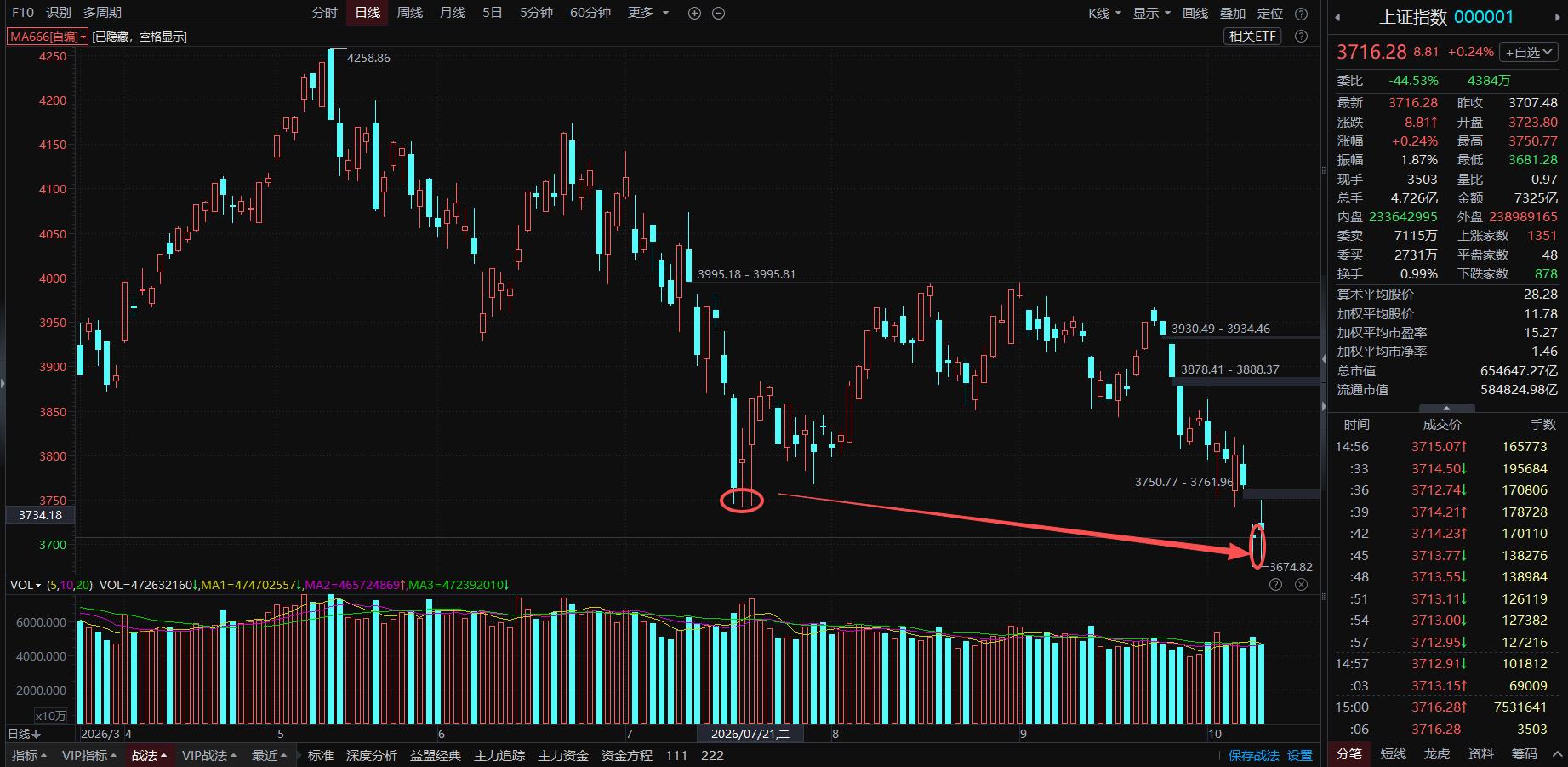This screenshot has height=767, width=1568.
Task: Open help icon beside 定位
Action: pos(1301,13)
